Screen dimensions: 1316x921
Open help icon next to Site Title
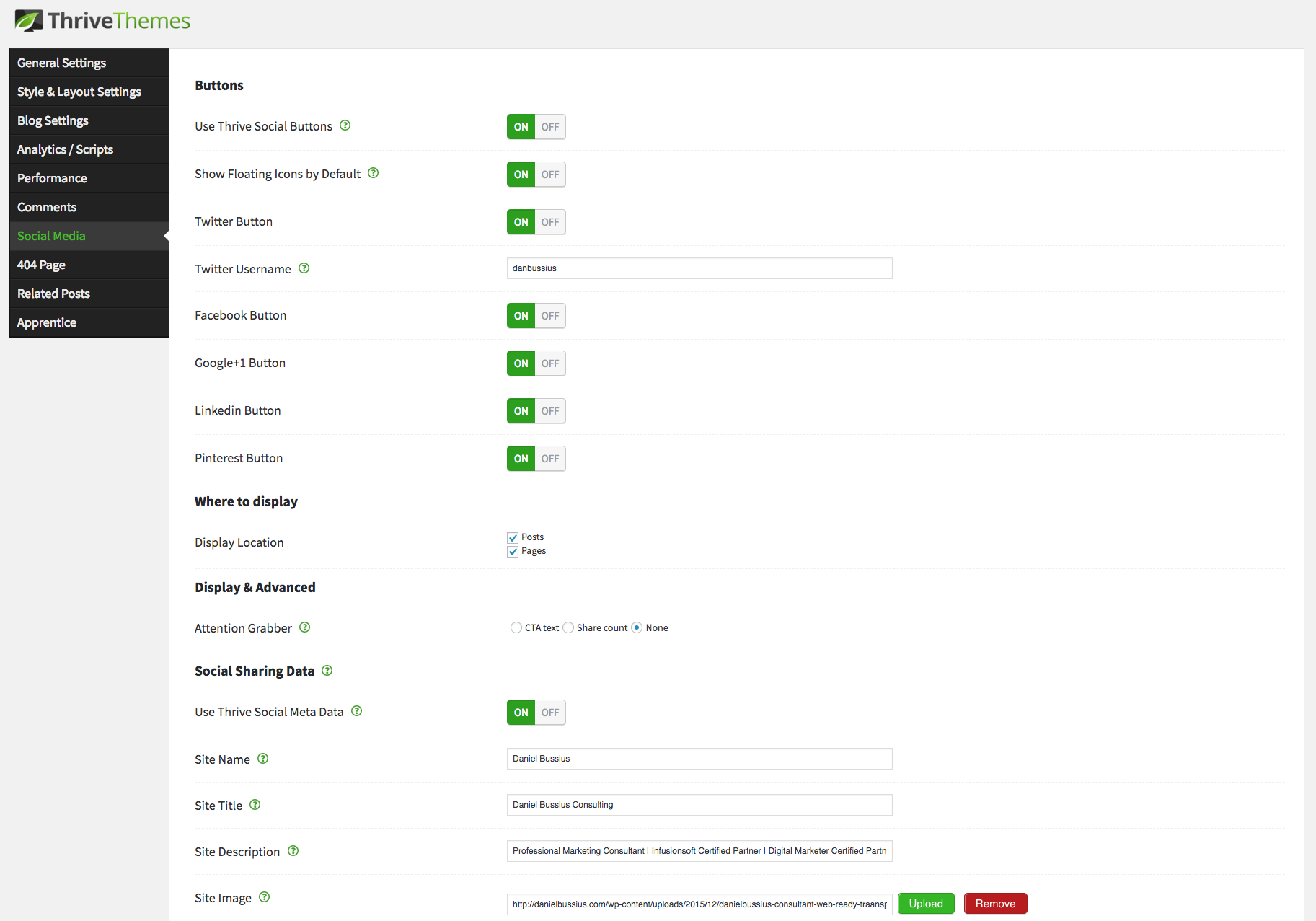tap(255, 805)
